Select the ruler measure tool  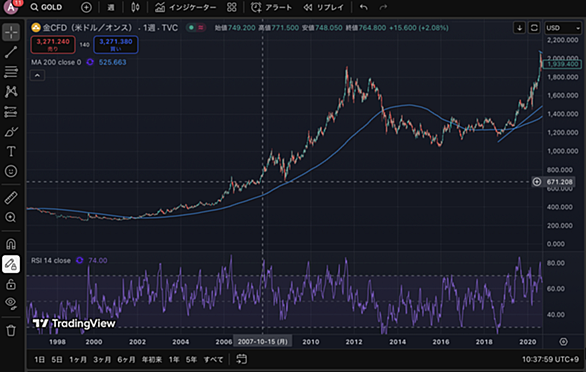[11, 198]
